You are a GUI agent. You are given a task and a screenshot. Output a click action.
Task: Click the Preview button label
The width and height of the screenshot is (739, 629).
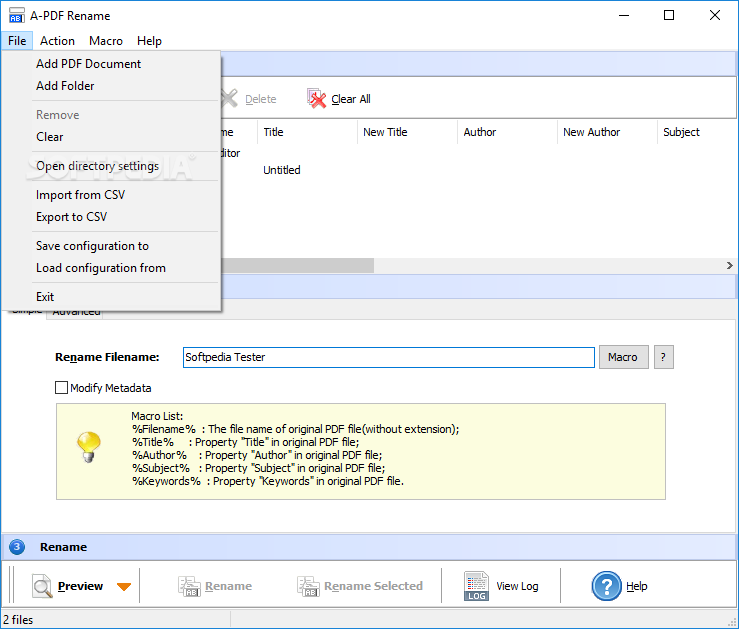point(80,586)
